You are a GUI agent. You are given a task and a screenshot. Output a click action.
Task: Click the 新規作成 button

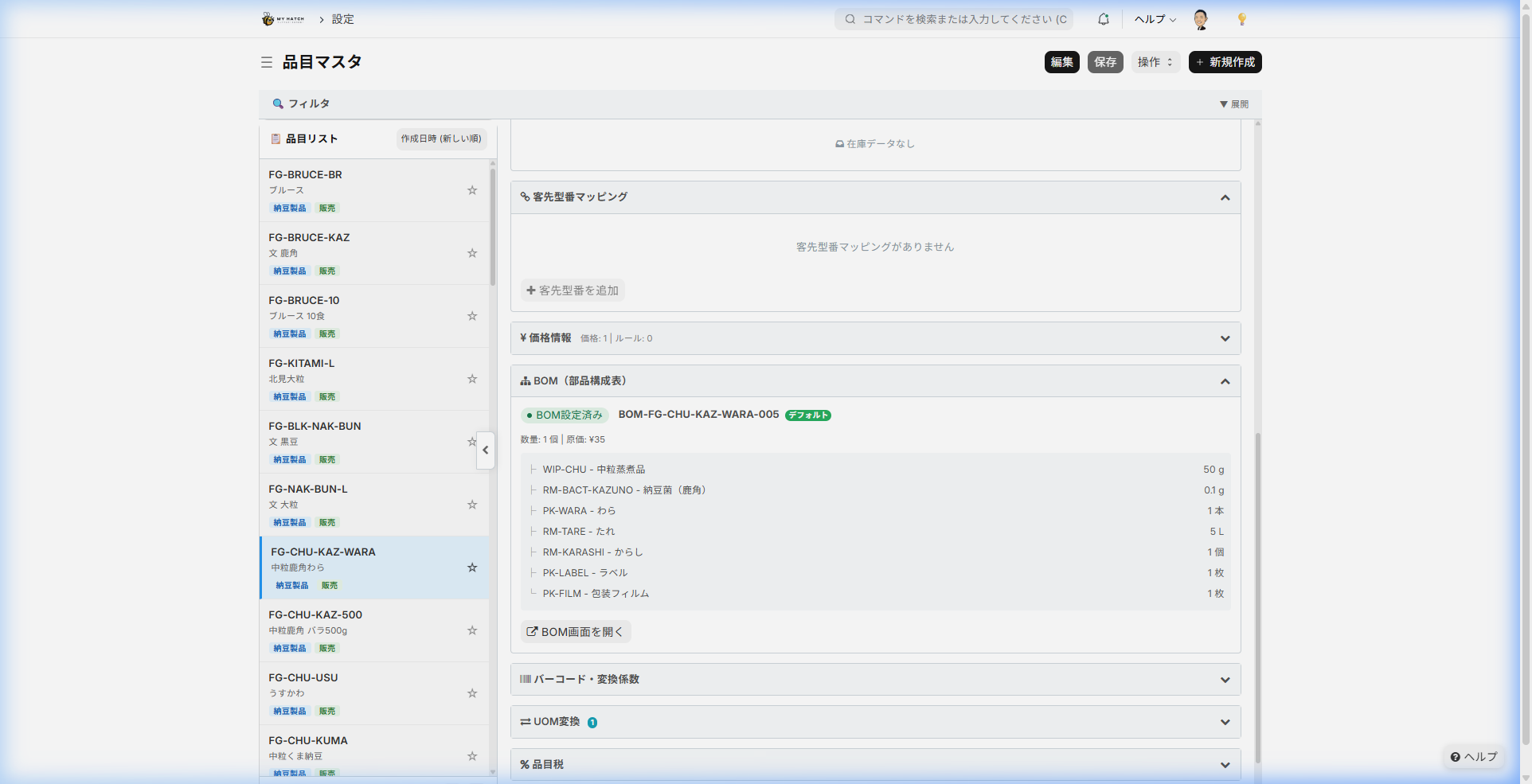pyautogui.click(x=1225, y=62)
